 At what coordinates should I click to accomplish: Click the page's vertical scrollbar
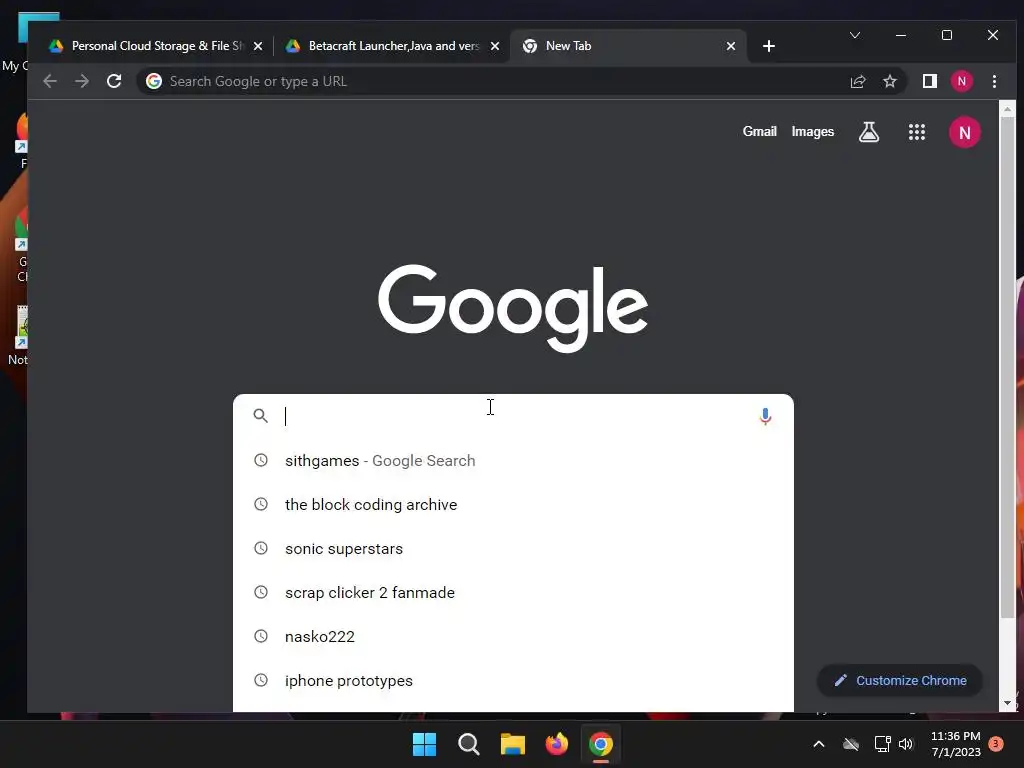point(1007,369)
